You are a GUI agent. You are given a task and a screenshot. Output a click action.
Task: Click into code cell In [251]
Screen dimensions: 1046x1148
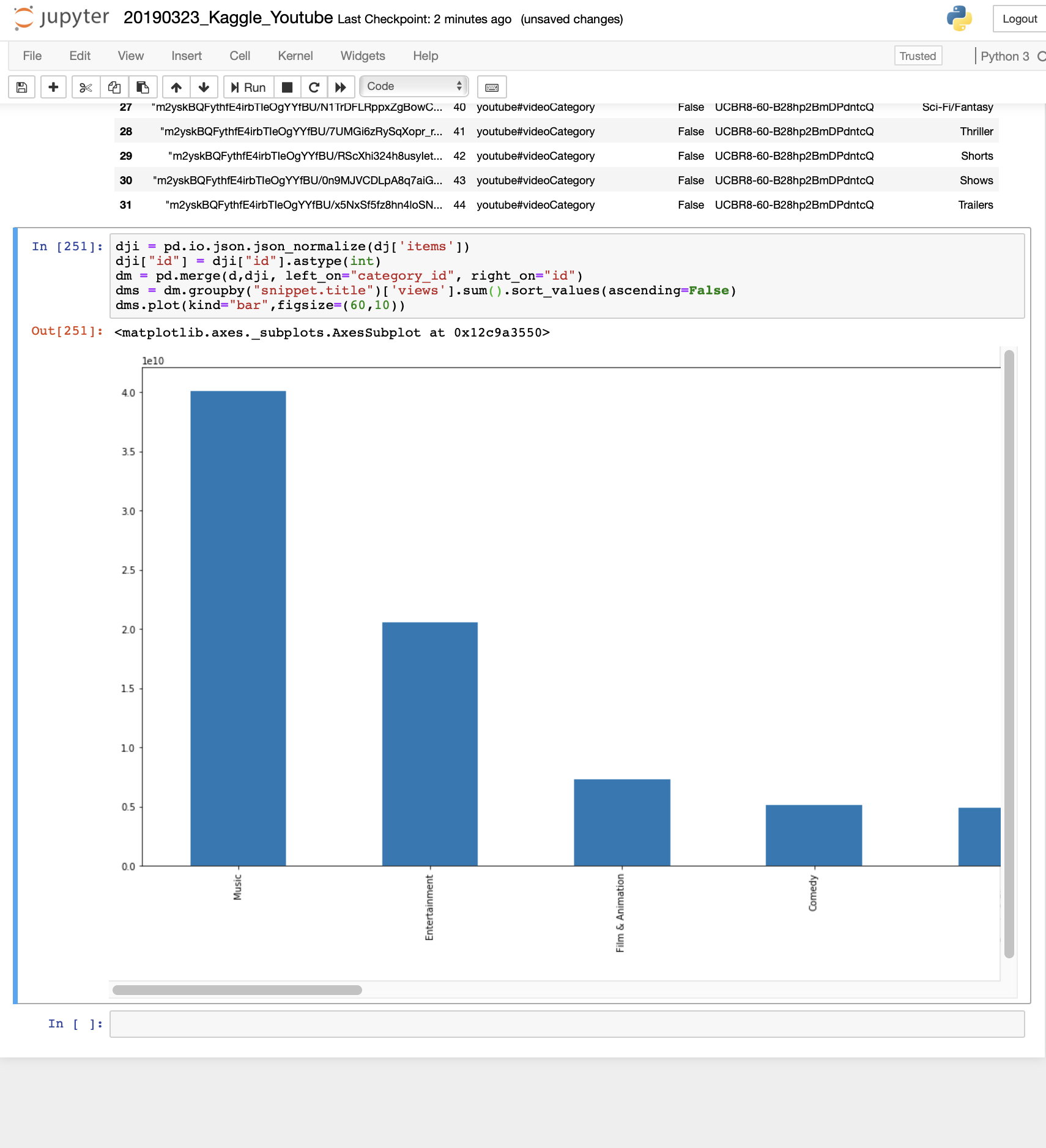(x=567, y=276)
